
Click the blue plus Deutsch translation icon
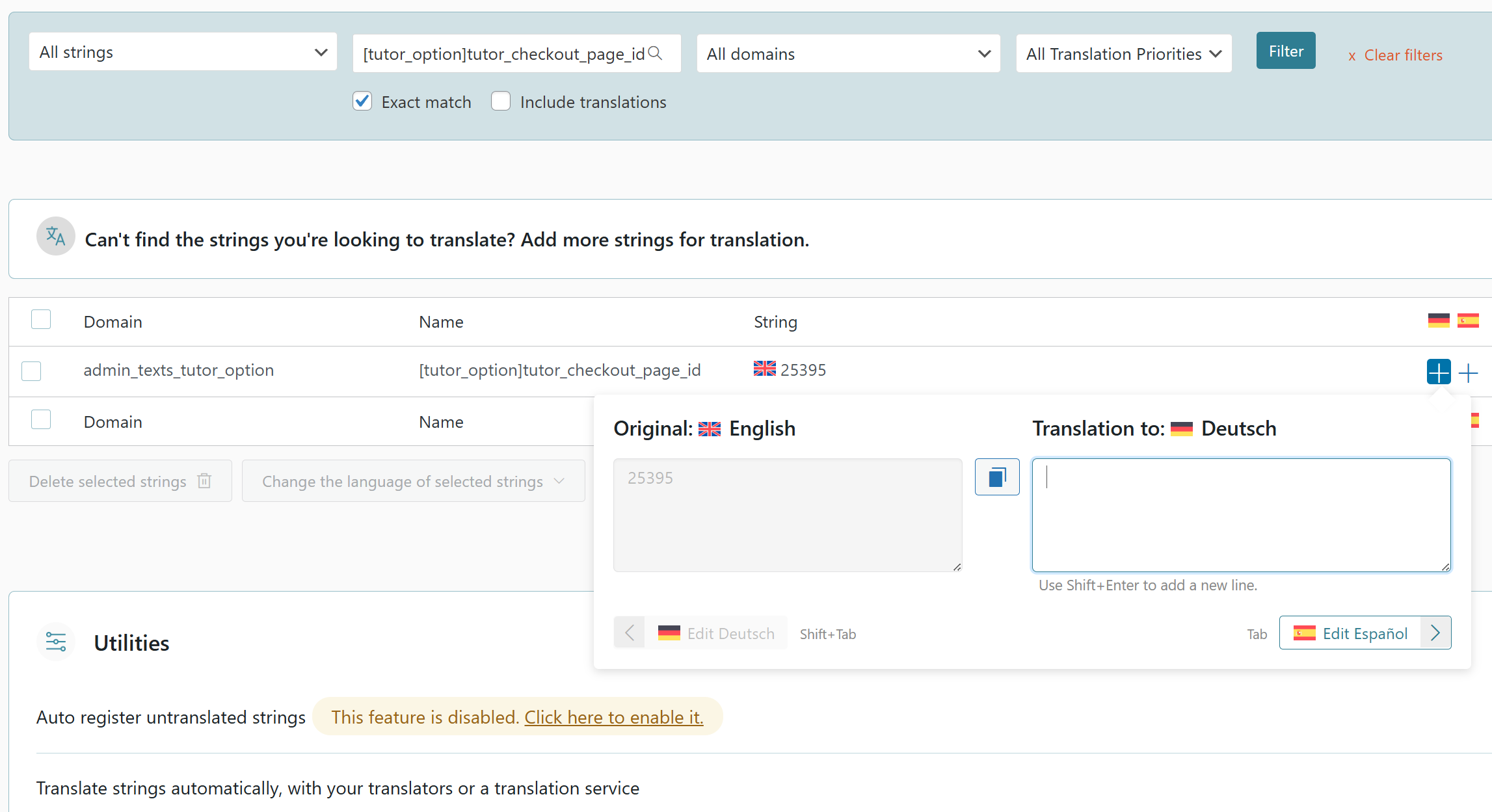pyautogui.click(x=1438, y=372)
